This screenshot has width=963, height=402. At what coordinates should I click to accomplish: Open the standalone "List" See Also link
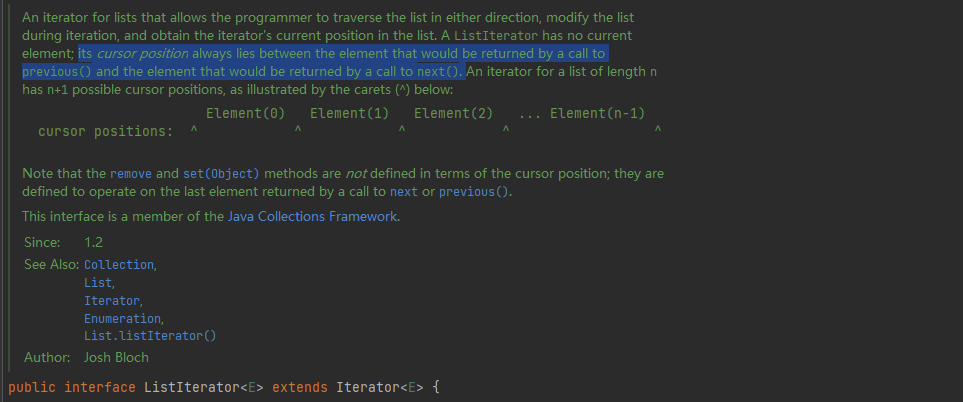click(98, 283)
